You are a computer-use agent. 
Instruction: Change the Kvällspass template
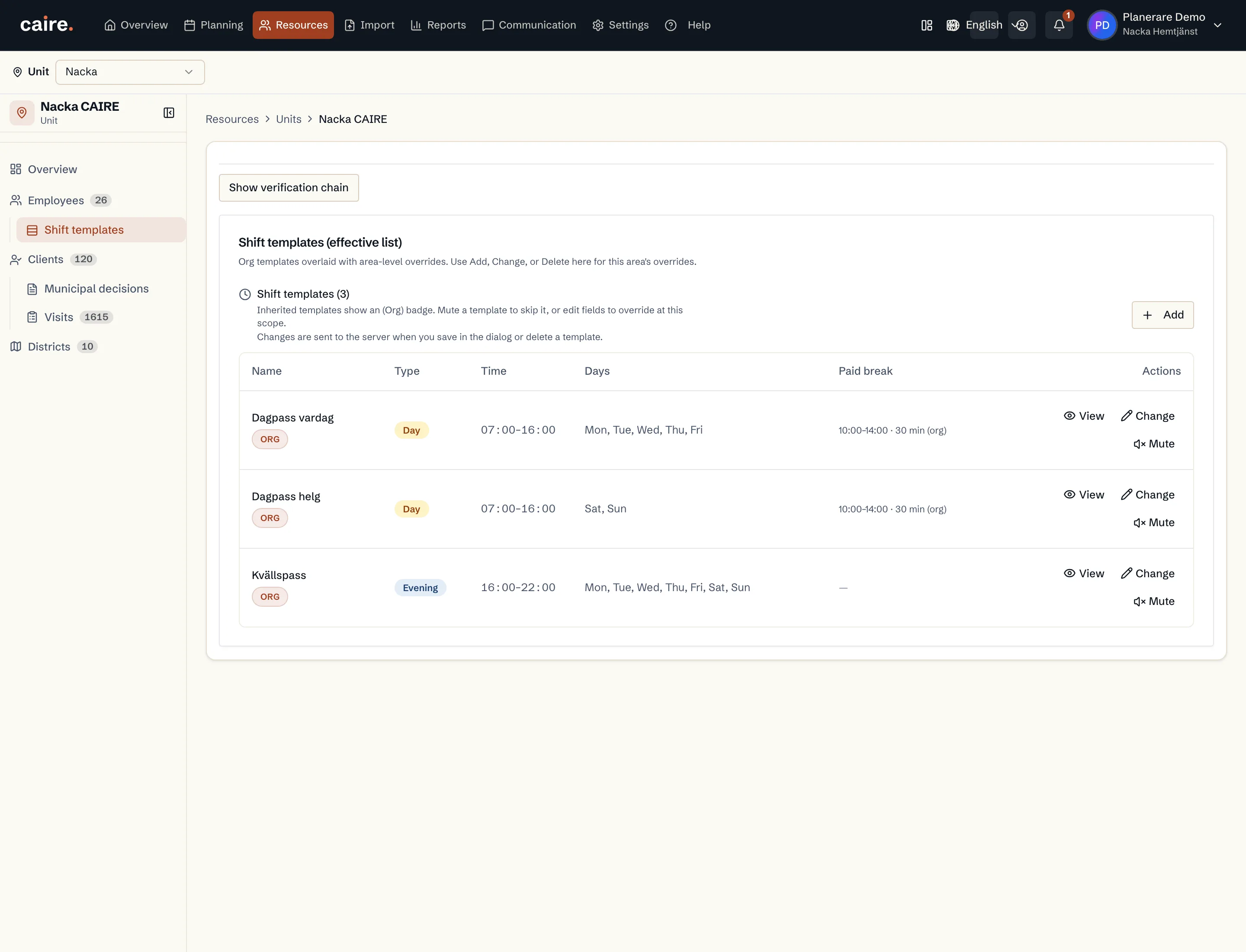pyautogui.click(x=1147, y=573)
